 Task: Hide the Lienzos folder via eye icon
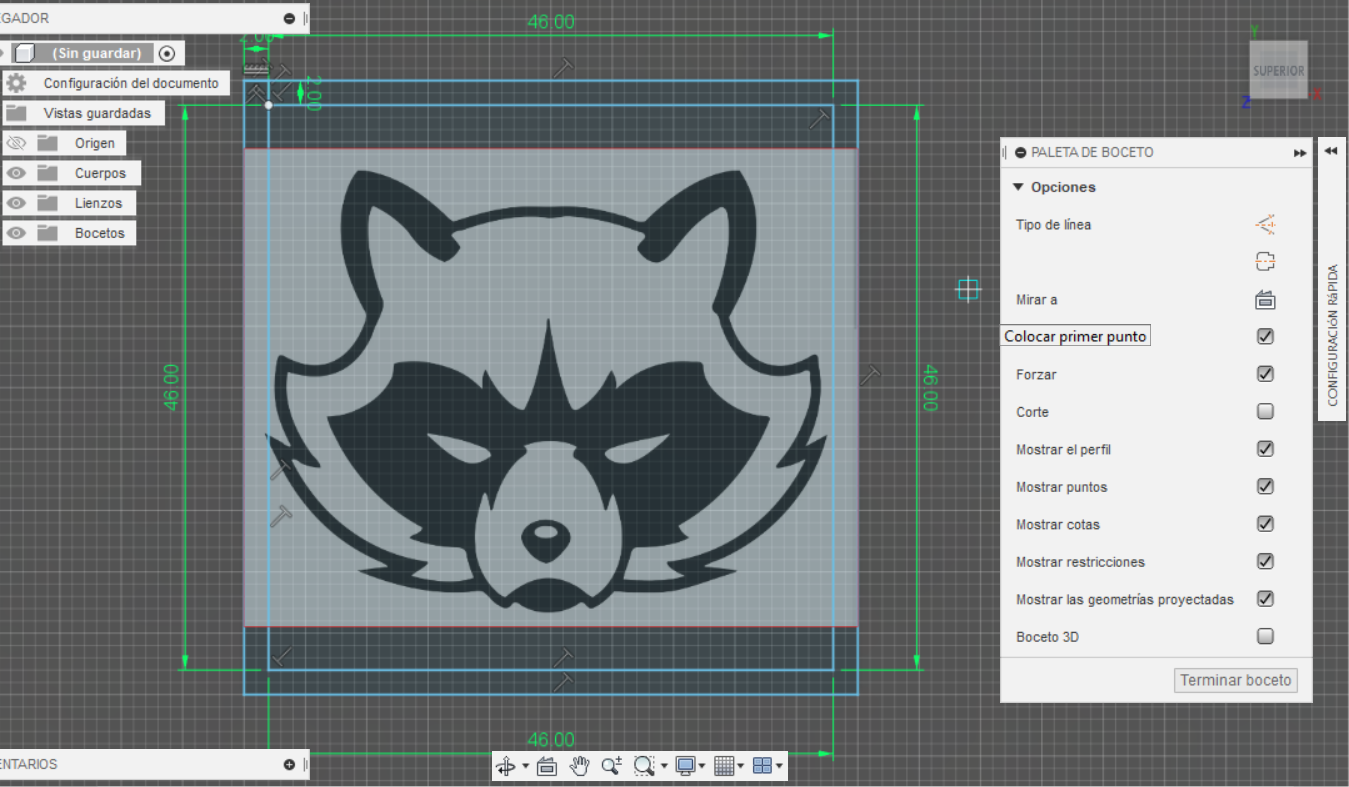tap(16, 203)
